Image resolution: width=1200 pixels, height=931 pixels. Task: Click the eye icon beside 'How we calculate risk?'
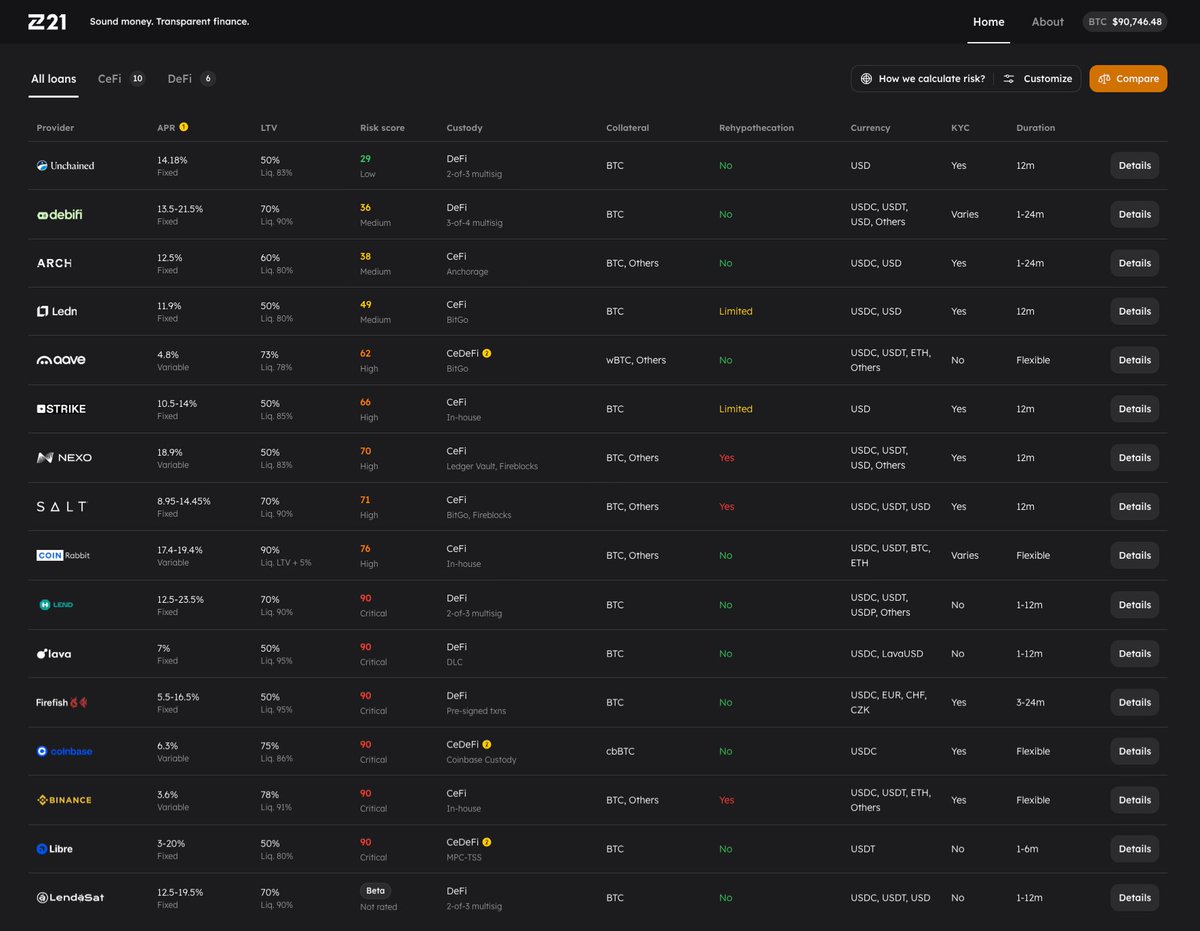pos(866,79)
